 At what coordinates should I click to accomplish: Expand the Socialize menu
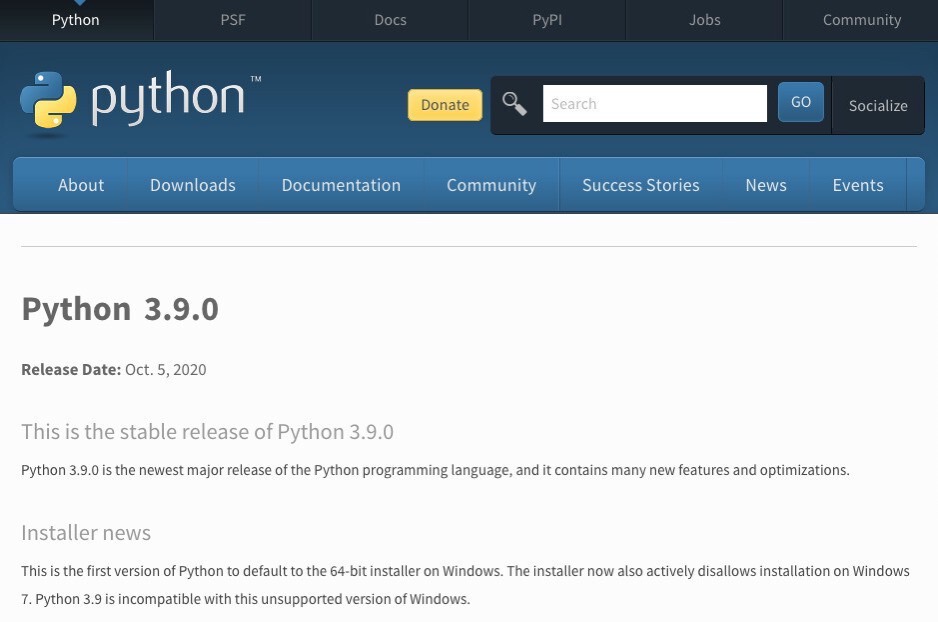(x=877, y=105)
